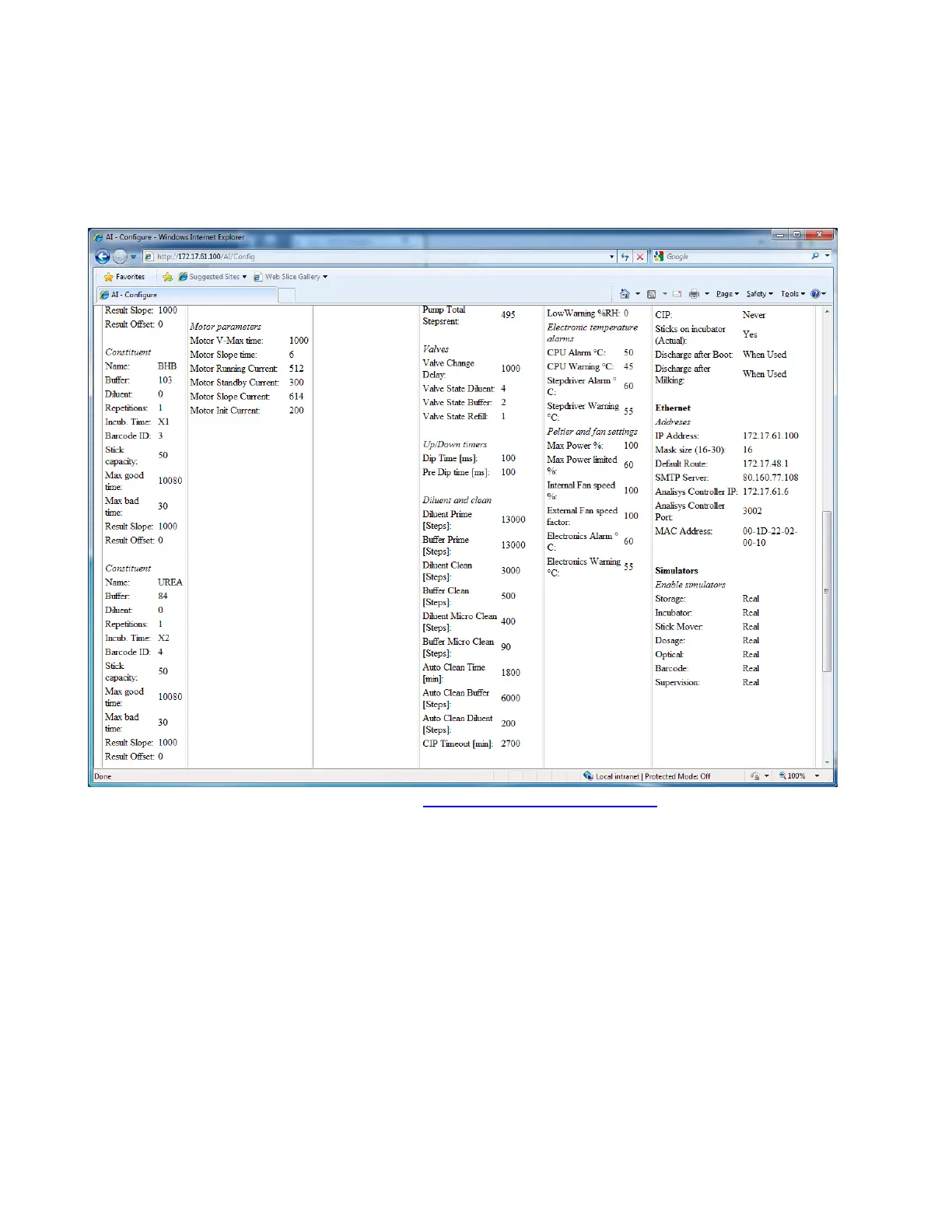The height and width of the screenshot is (1232, 952).
Task: Open the Page menu
Action: [727, 294]
